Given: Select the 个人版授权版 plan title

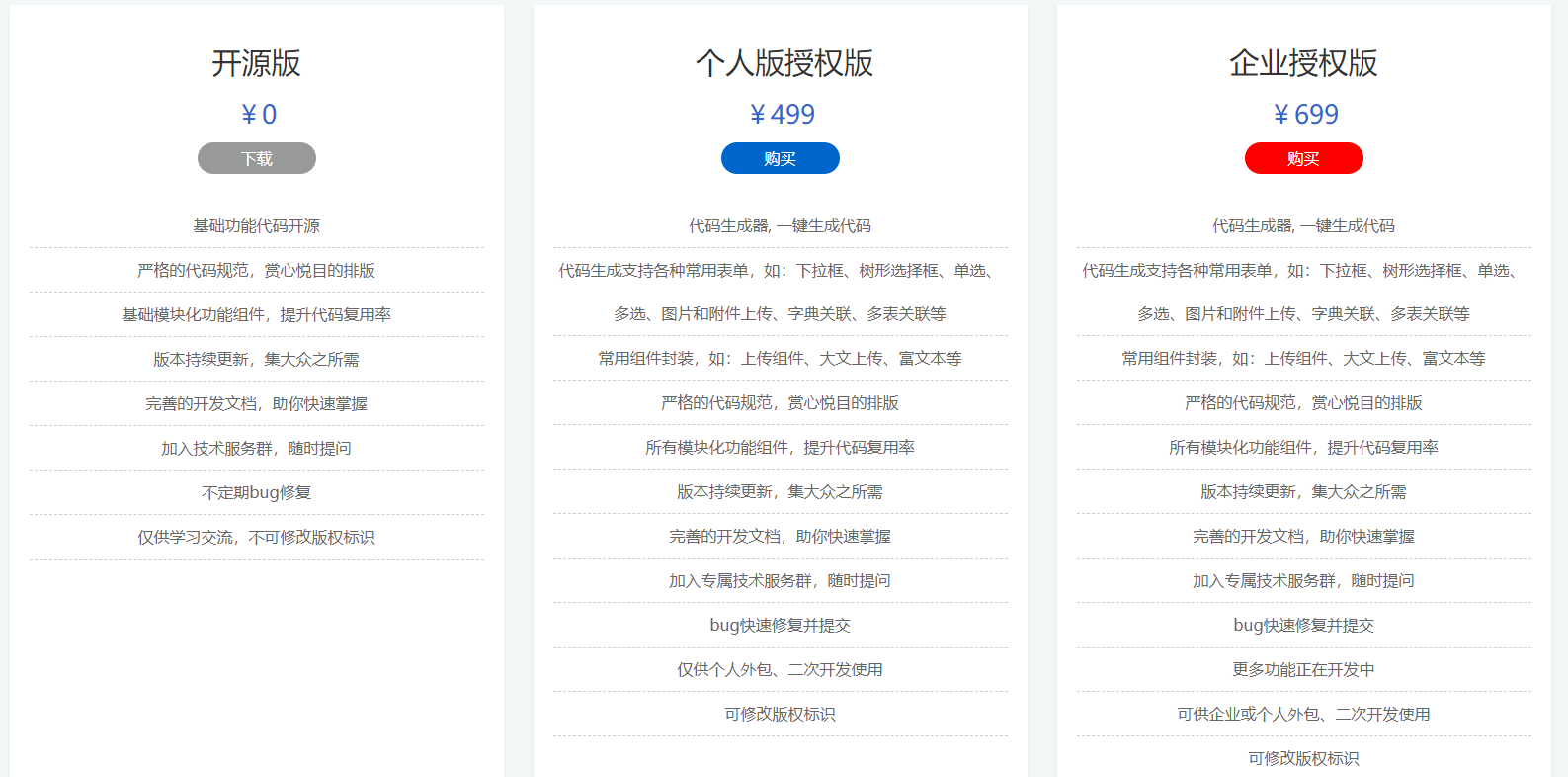Looking at the screenshot, I should click(x=784, y=63).
